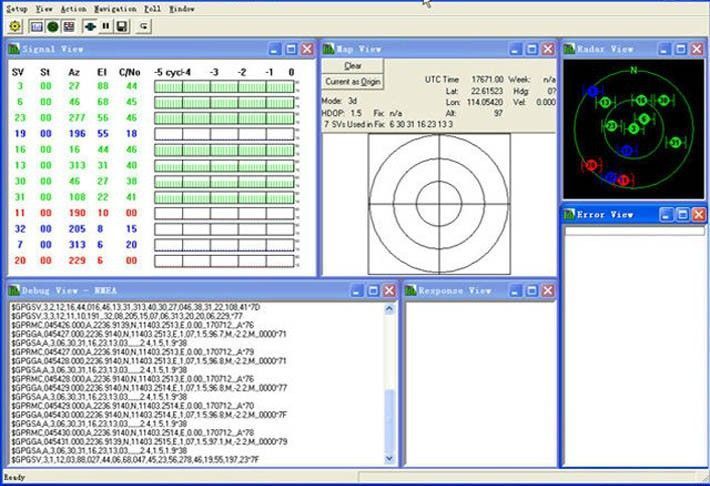Open the Window menu

pyautogui.click(x=182, y=9)
